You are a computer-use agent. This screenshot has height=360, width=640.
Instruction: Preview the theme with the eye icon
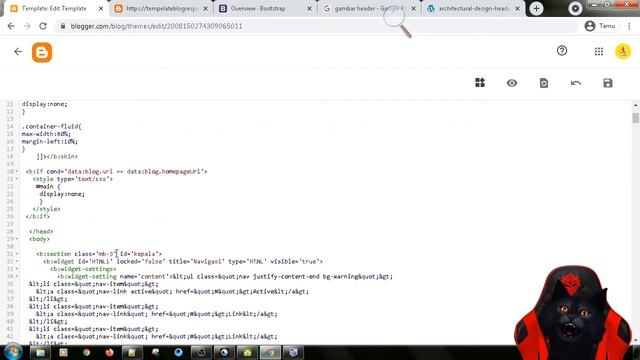[512, 83]
